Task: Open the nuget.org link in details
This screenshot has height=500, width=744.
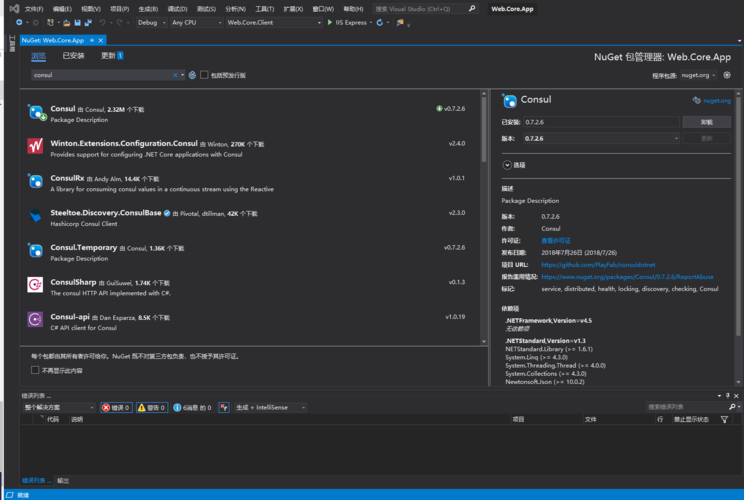Action: [x=716, y=101]
